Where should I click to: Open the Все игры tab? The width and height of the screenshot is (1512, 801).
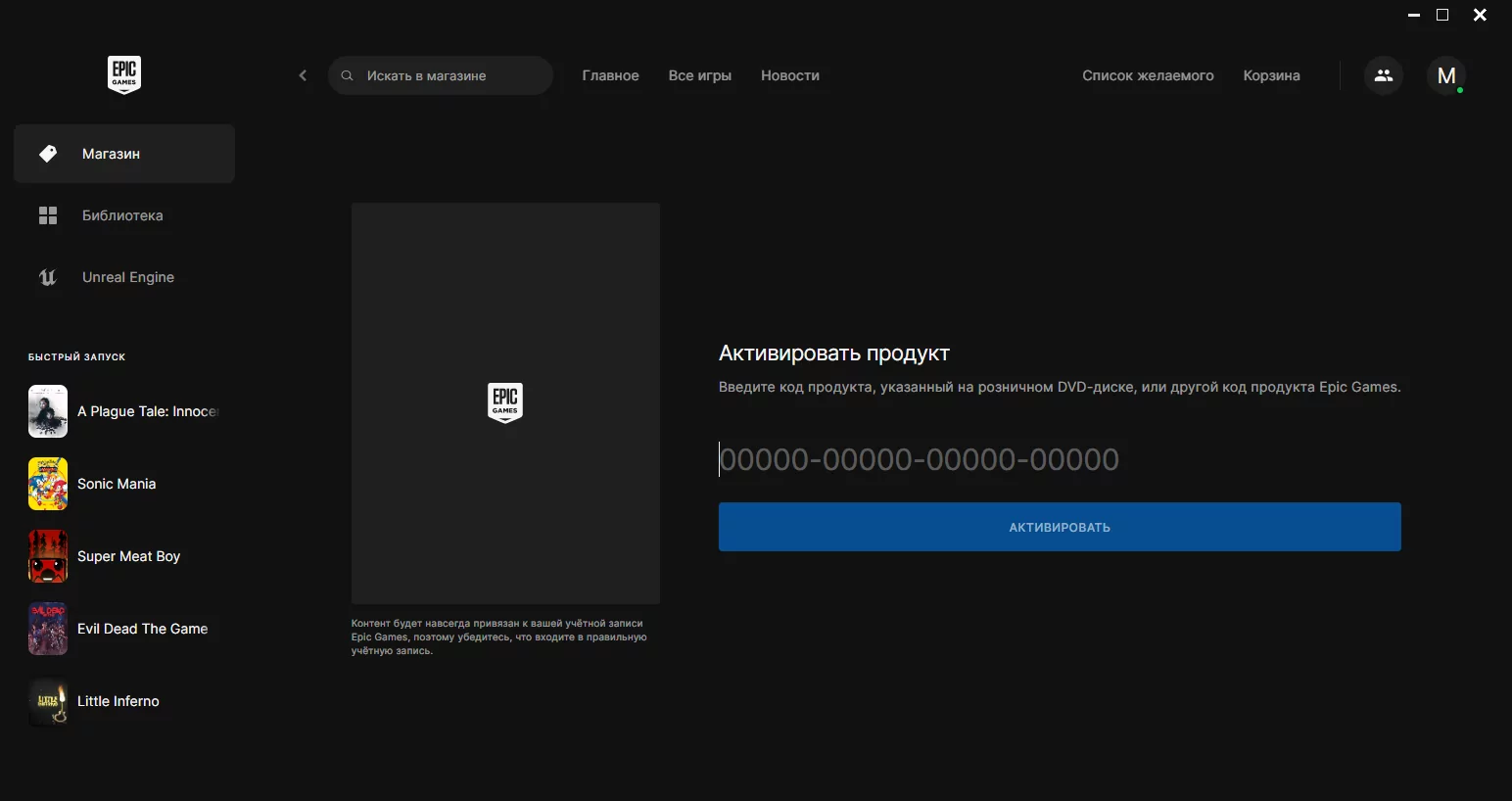(700, 75)
